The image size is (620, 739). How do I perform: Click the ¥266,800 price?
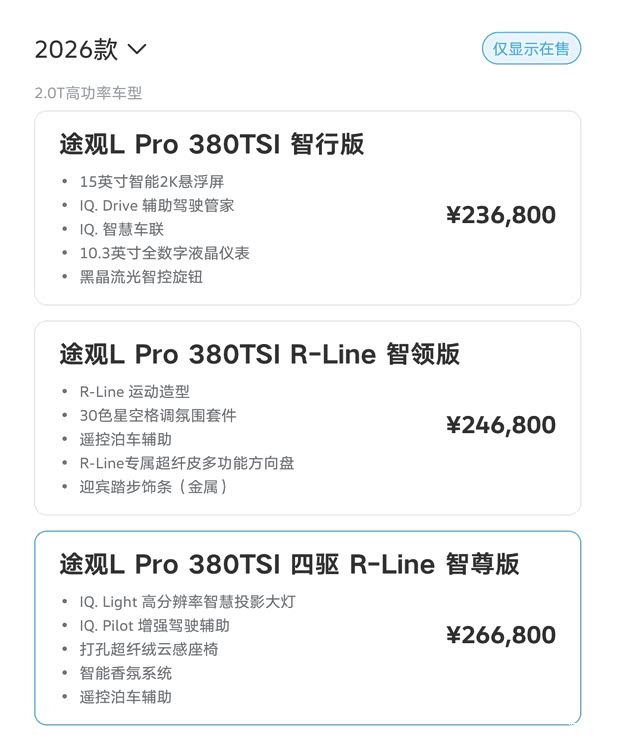(x=501, y=635)
